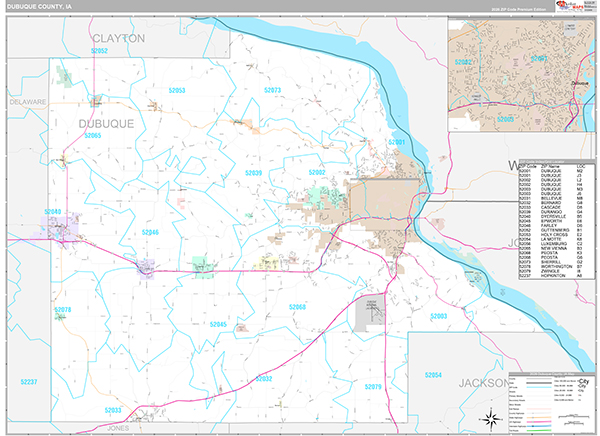
Task: Click ZIP code label 52065 on map
Action: (93, 135)
